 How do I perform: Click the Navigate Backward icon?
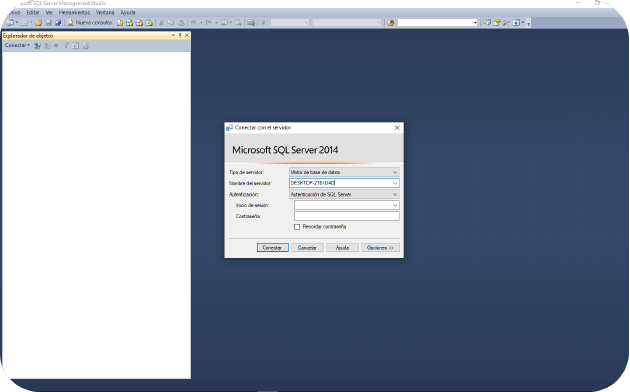coord(224,22)
